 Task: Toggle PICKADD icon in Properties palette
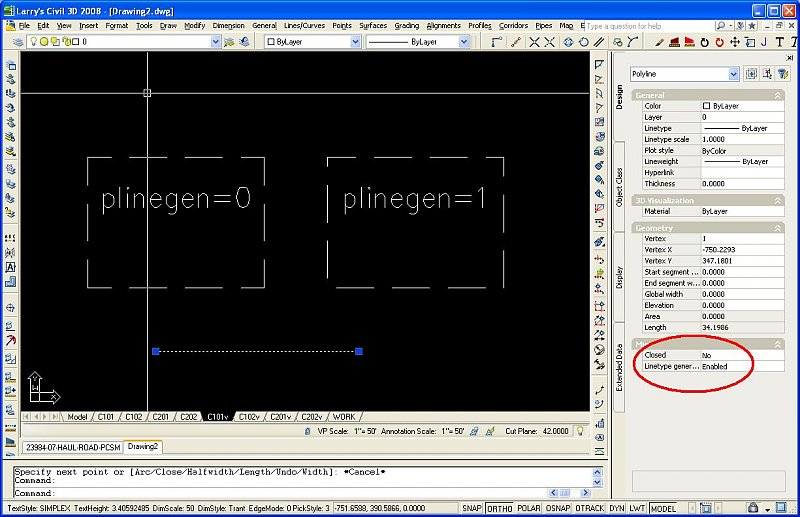coord(751,74)
